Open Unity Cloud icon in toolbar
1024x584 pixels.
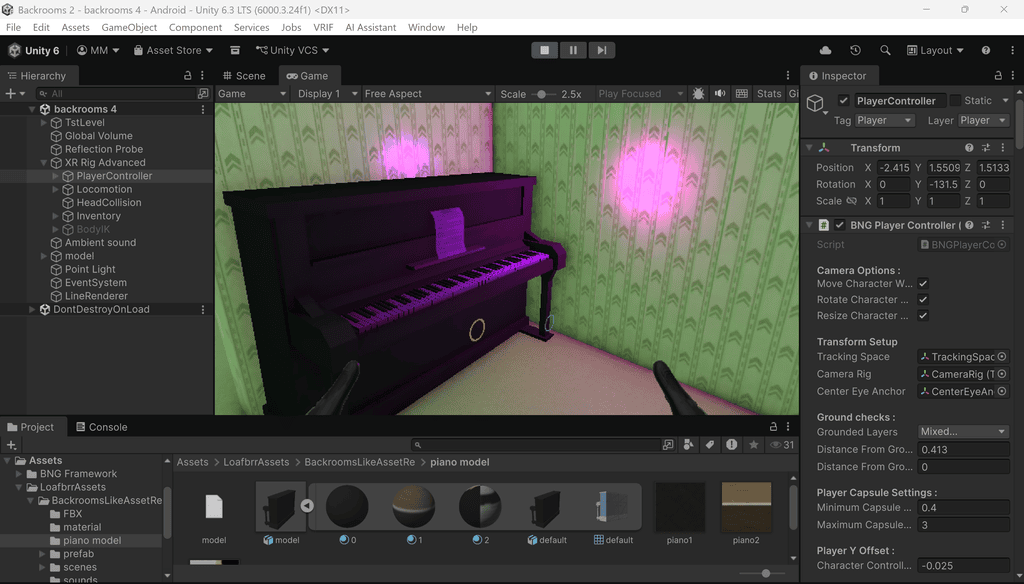click(825, 50)
